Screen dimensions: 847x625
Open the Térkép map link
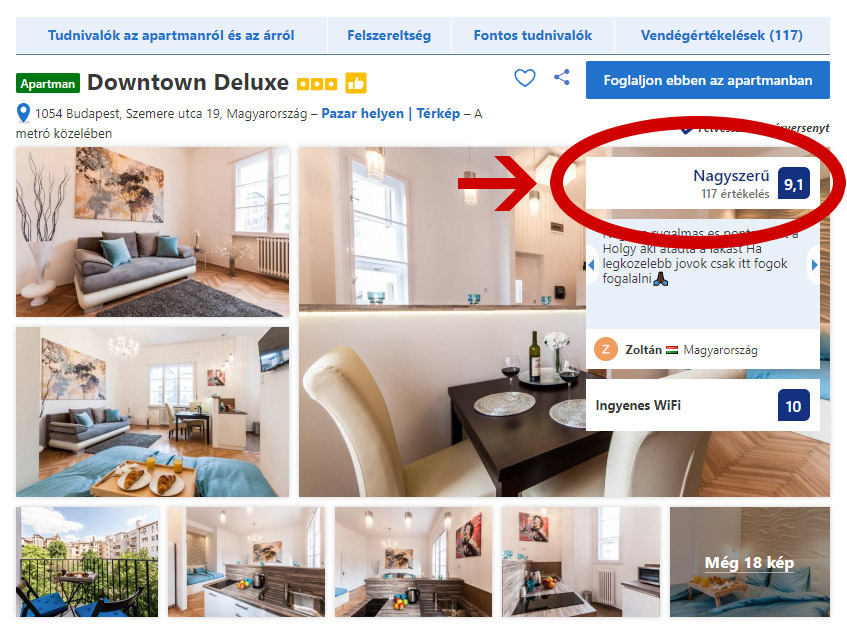click(438, 113)
